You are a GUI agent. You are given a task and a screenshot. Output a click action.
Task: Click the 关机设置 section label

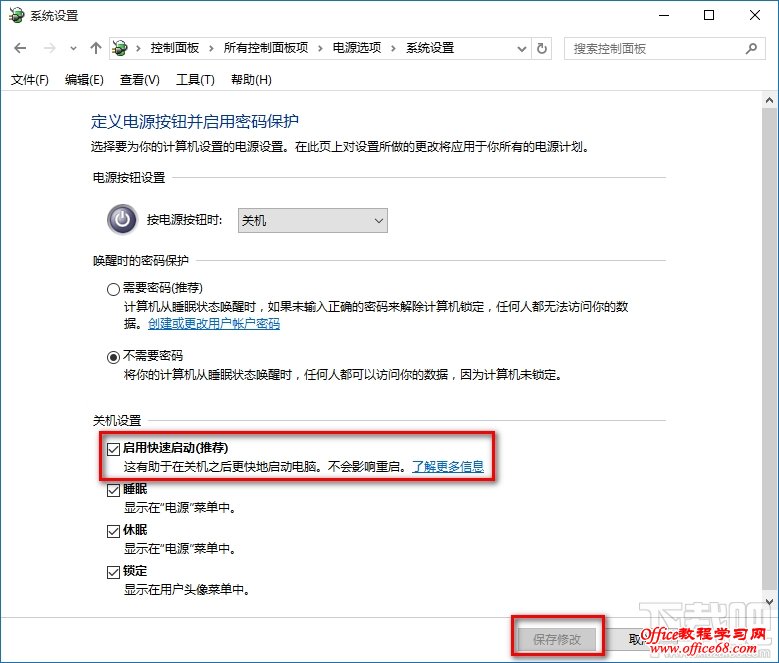[117, 421]
